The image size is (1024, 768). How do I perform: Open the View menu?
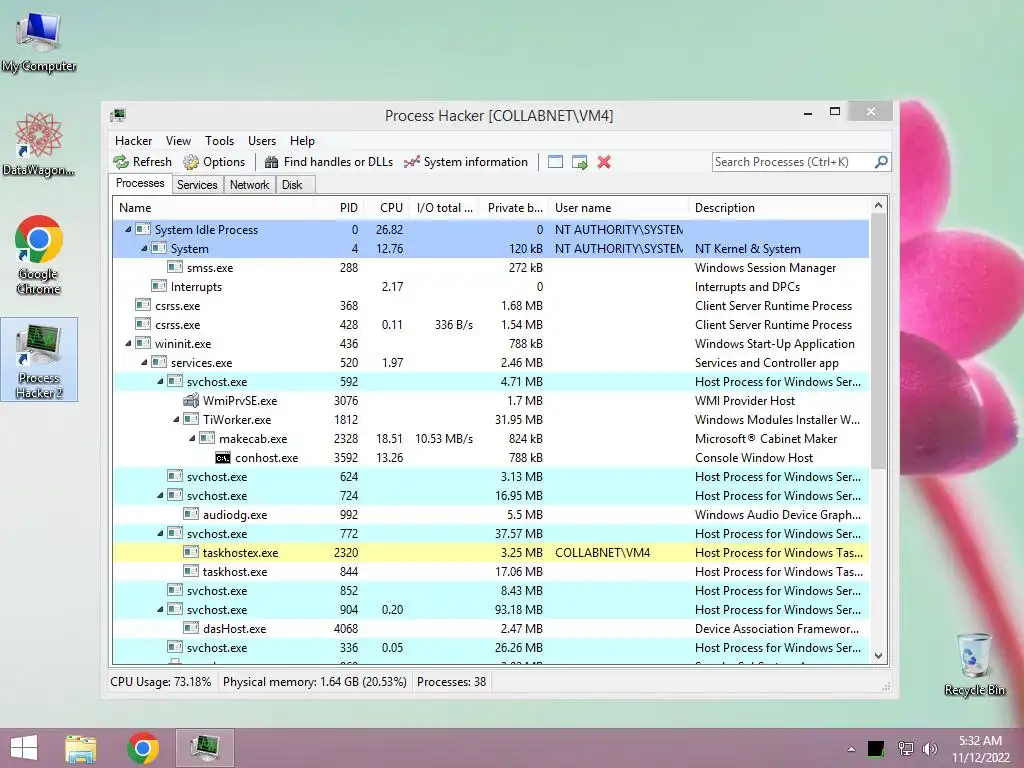(x=178, y=140)
